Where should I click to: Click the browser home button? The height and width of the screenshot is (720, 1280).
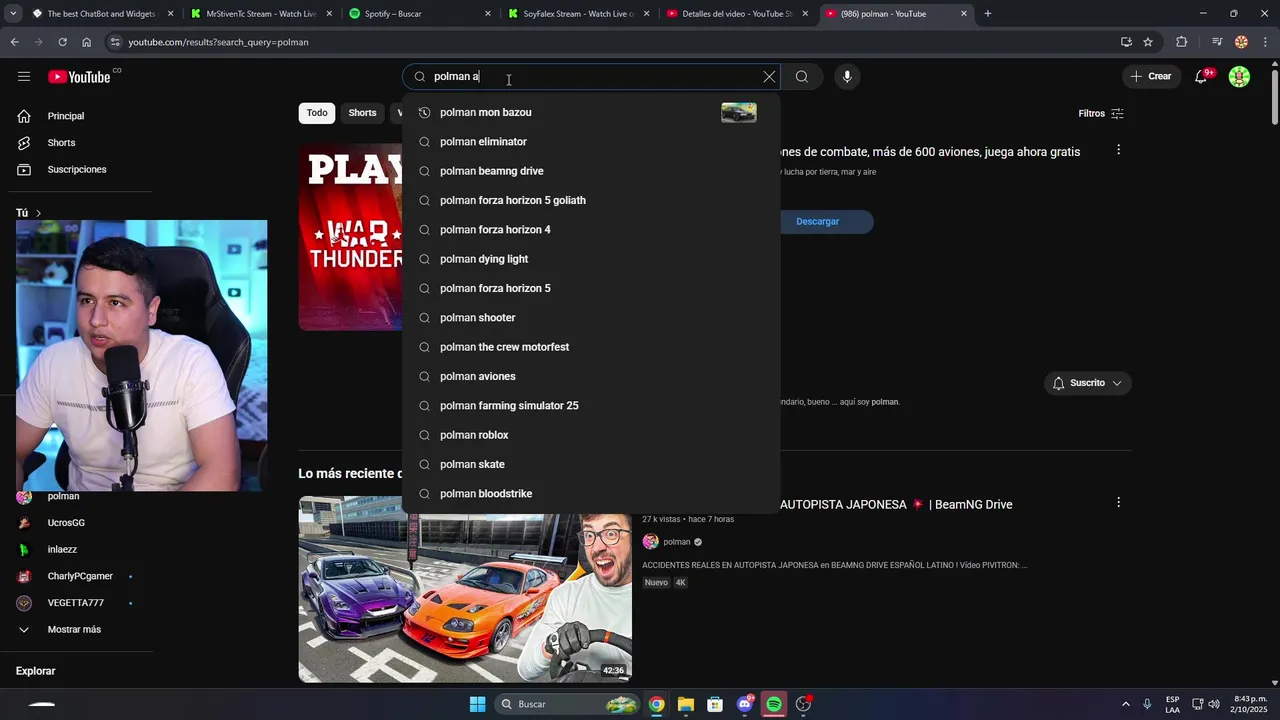click(87, 42)
